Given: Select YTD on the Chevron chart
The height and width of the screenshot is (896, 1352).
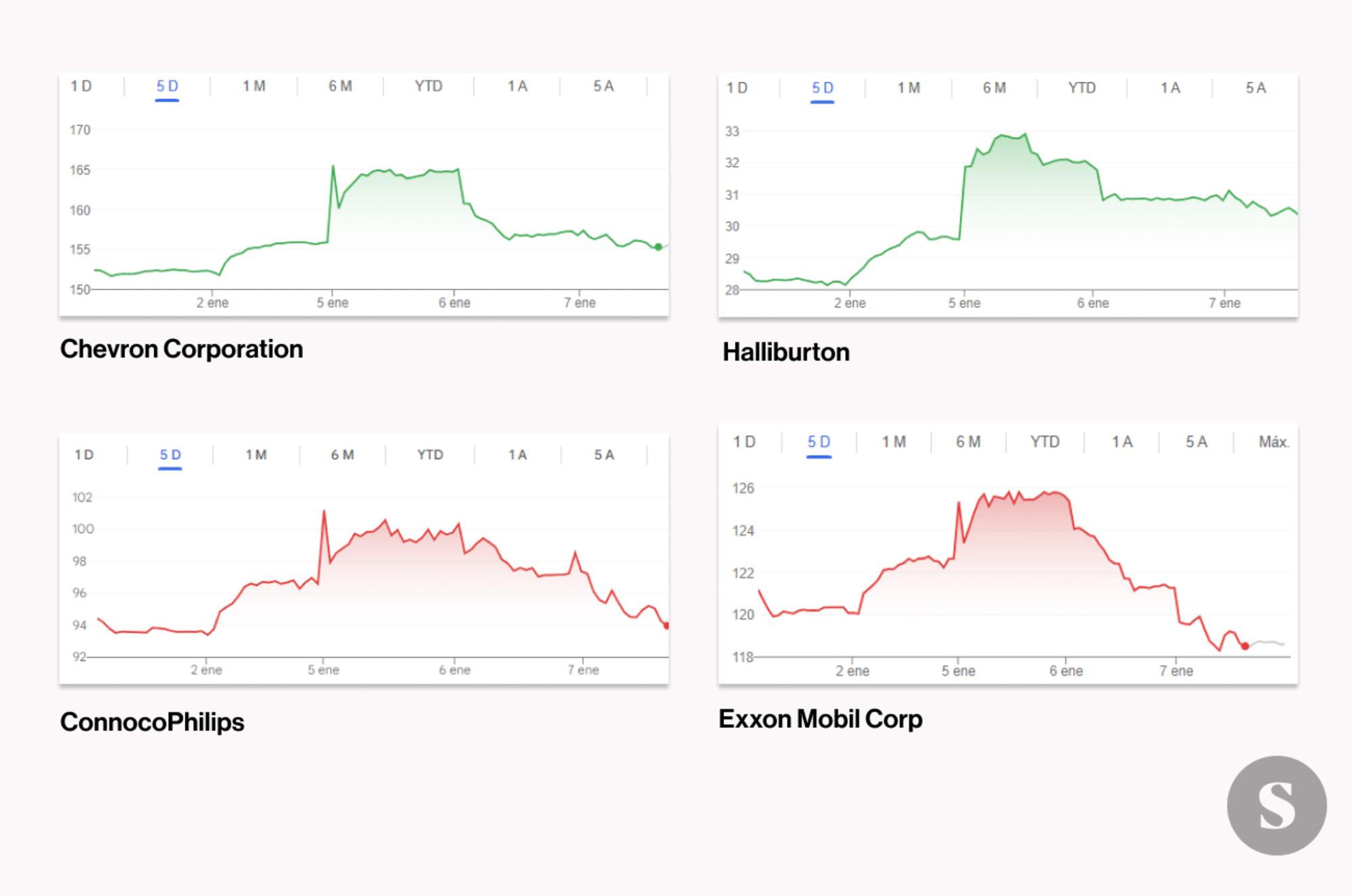Looking at the screenshot, I should coord(429,86).
